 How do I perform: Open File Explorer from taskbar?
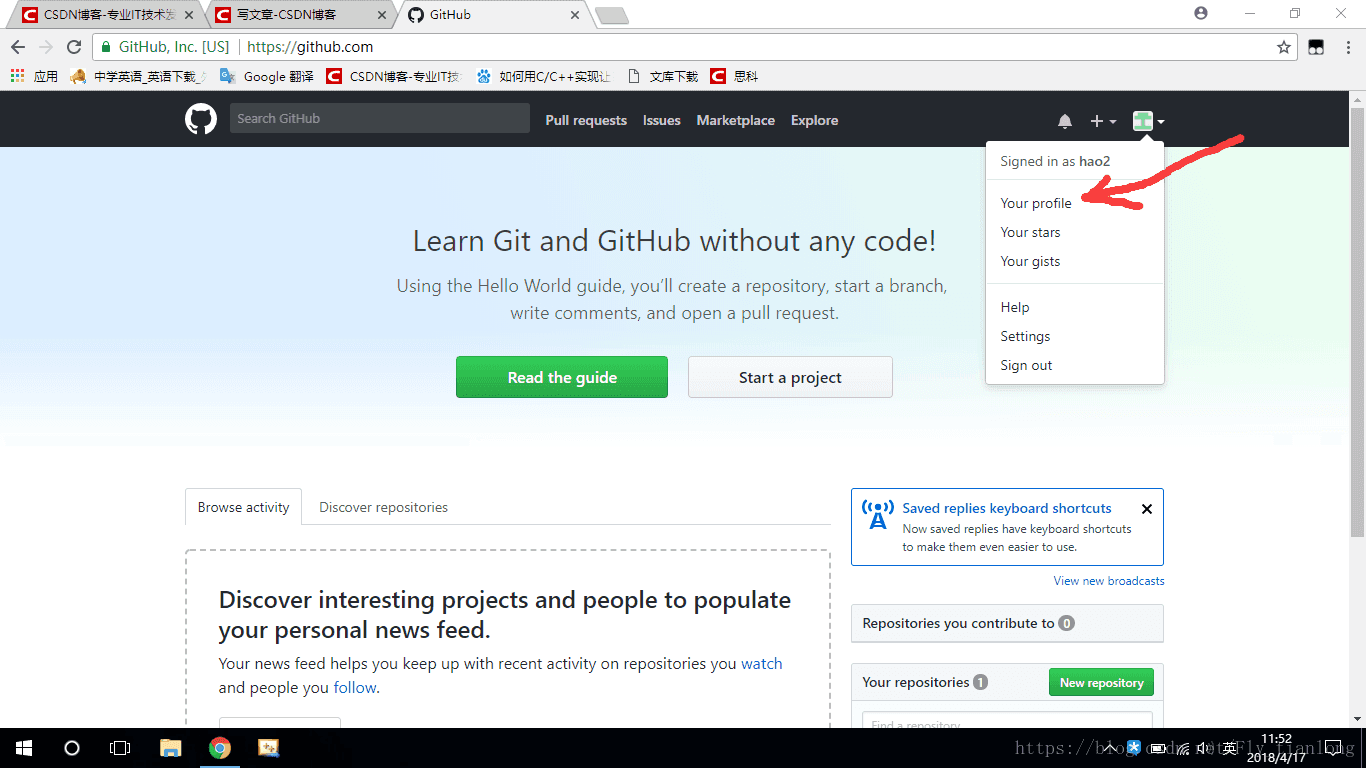(171, 748)
